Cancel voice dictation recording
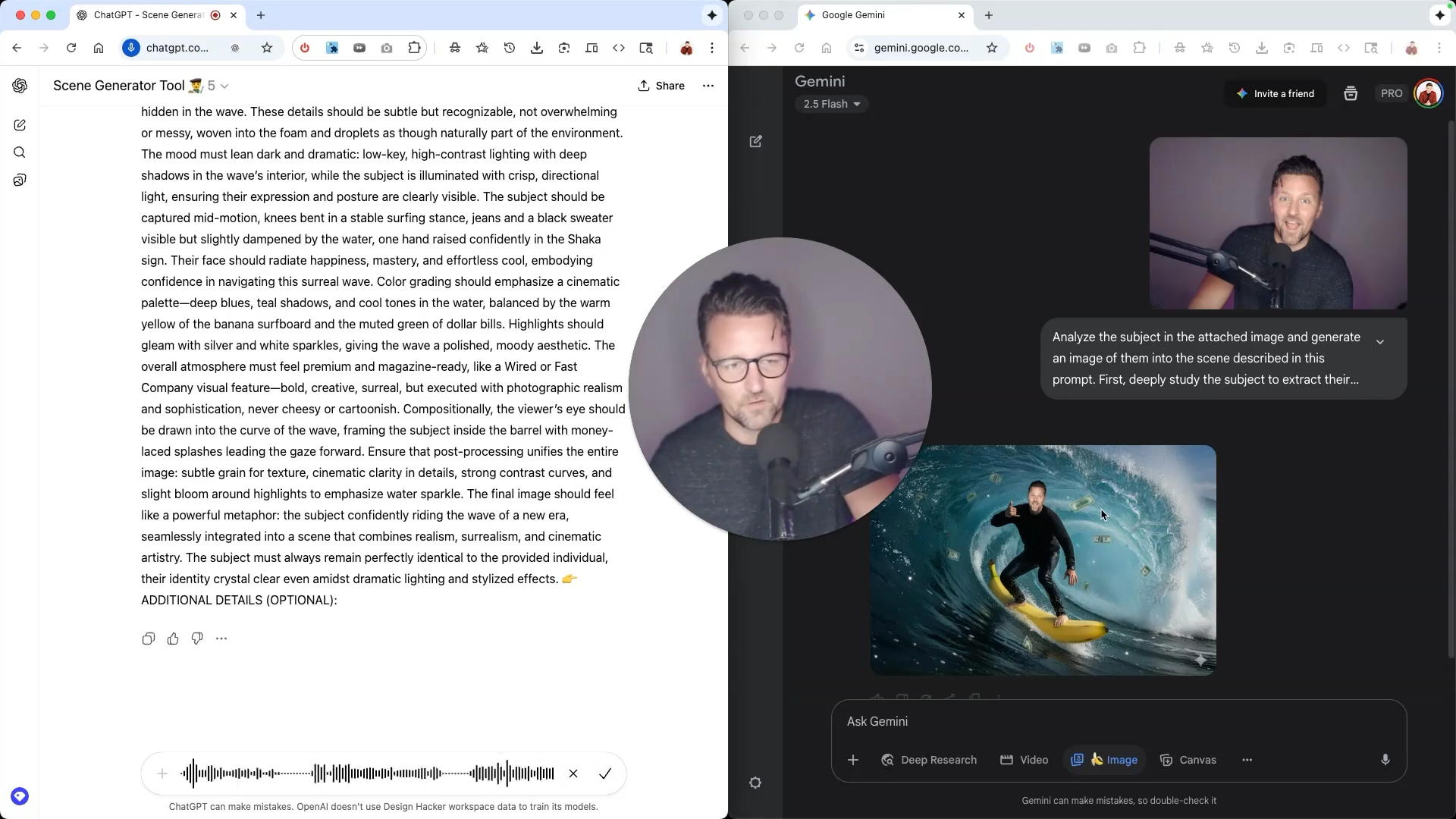The height and width of the screenshot is (819, 1456). [x=573, y=773]
